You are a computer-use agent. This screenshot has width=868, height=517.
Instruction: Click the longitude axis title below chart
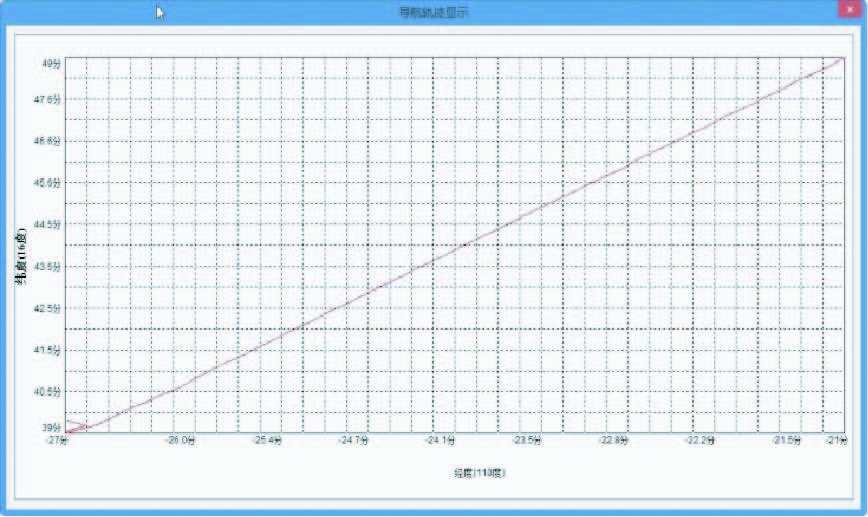[479, 471]
